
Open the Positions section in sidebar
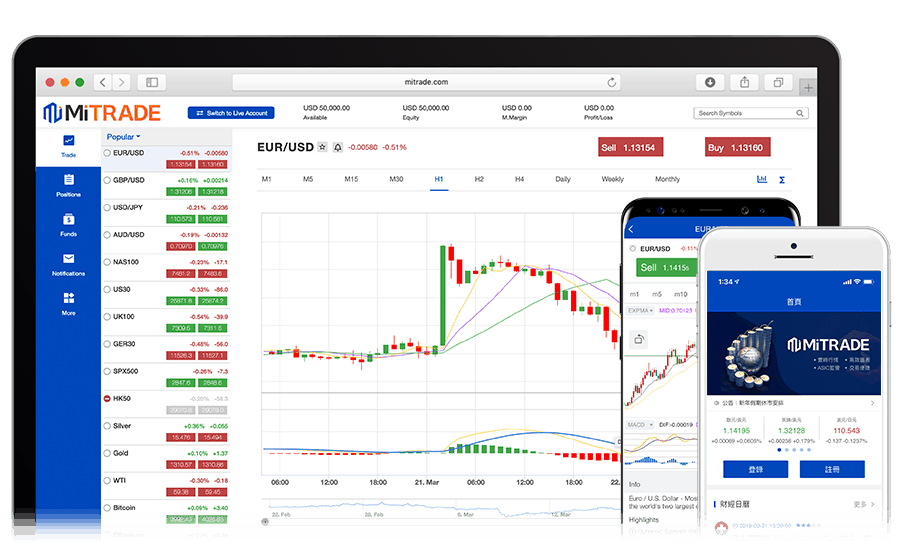68,185
